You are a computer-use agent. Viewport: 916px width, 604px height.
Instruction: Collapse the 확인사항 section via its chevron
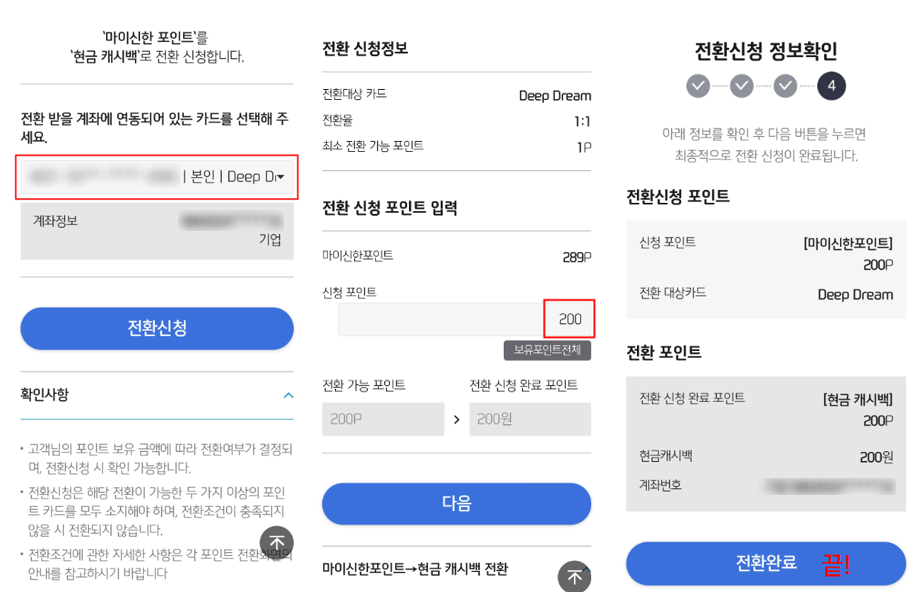tap(287, 395)
